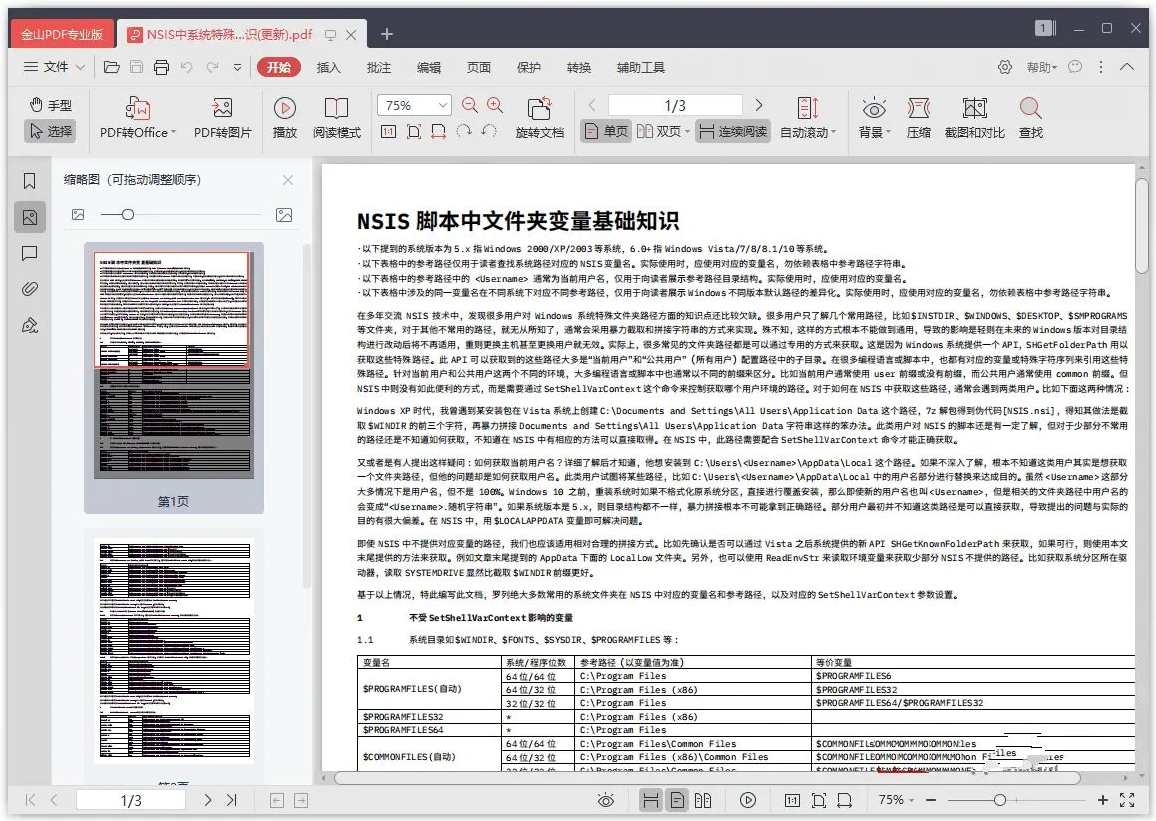The image size is (1156, 821).
Task: Enable 单页 single page view
Action: [x=604, y=131]
